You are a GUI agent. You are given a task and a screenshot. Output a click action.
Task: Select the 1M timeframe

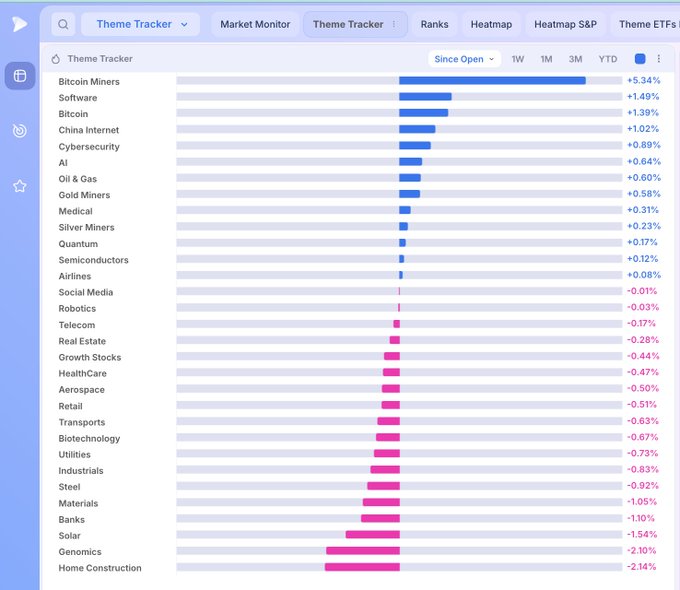[546, 59]
